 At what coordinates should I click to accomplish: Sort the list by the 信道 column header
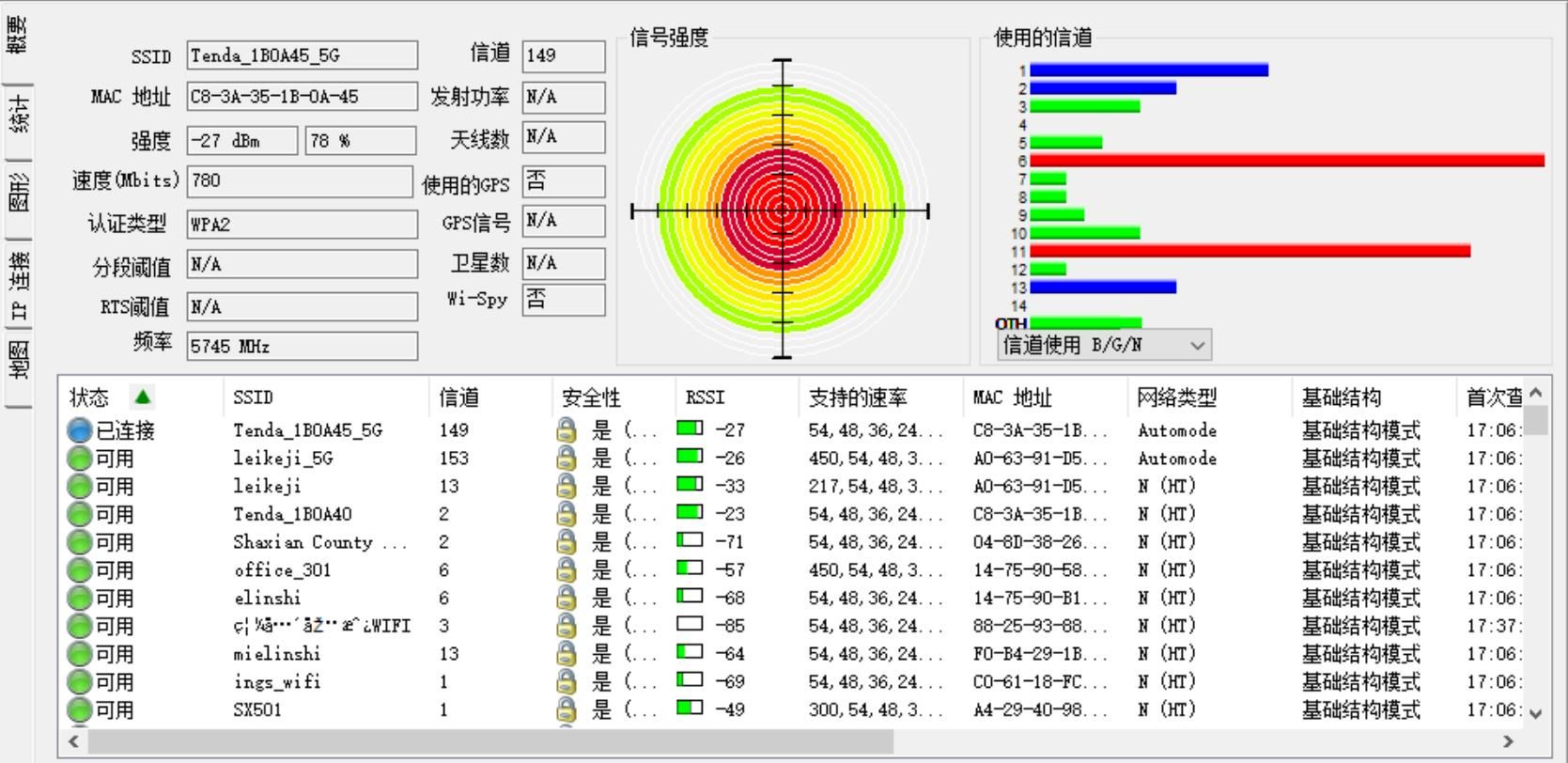pos(491,397)
